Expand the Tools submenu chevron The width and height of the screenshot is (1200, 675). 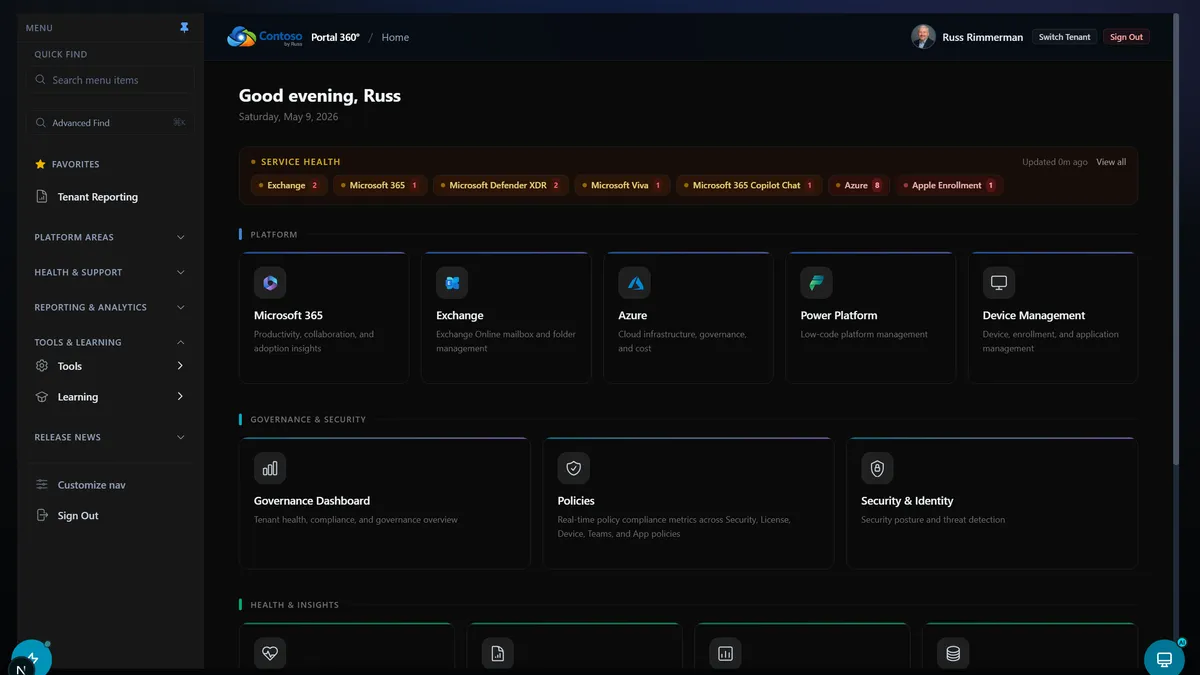click(180, 366)
